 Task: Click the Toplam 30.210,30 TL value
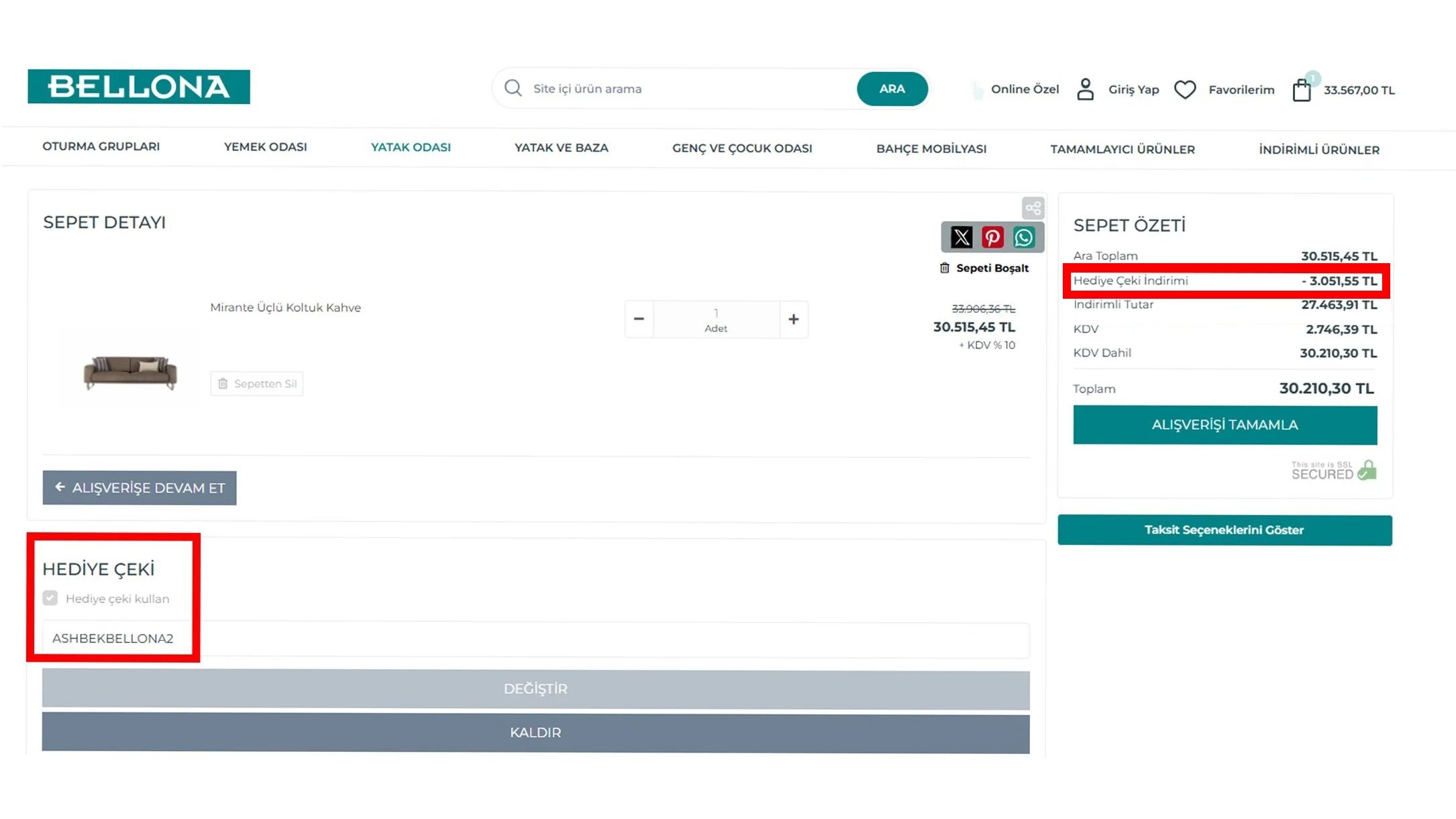[x=1327, y=389]
